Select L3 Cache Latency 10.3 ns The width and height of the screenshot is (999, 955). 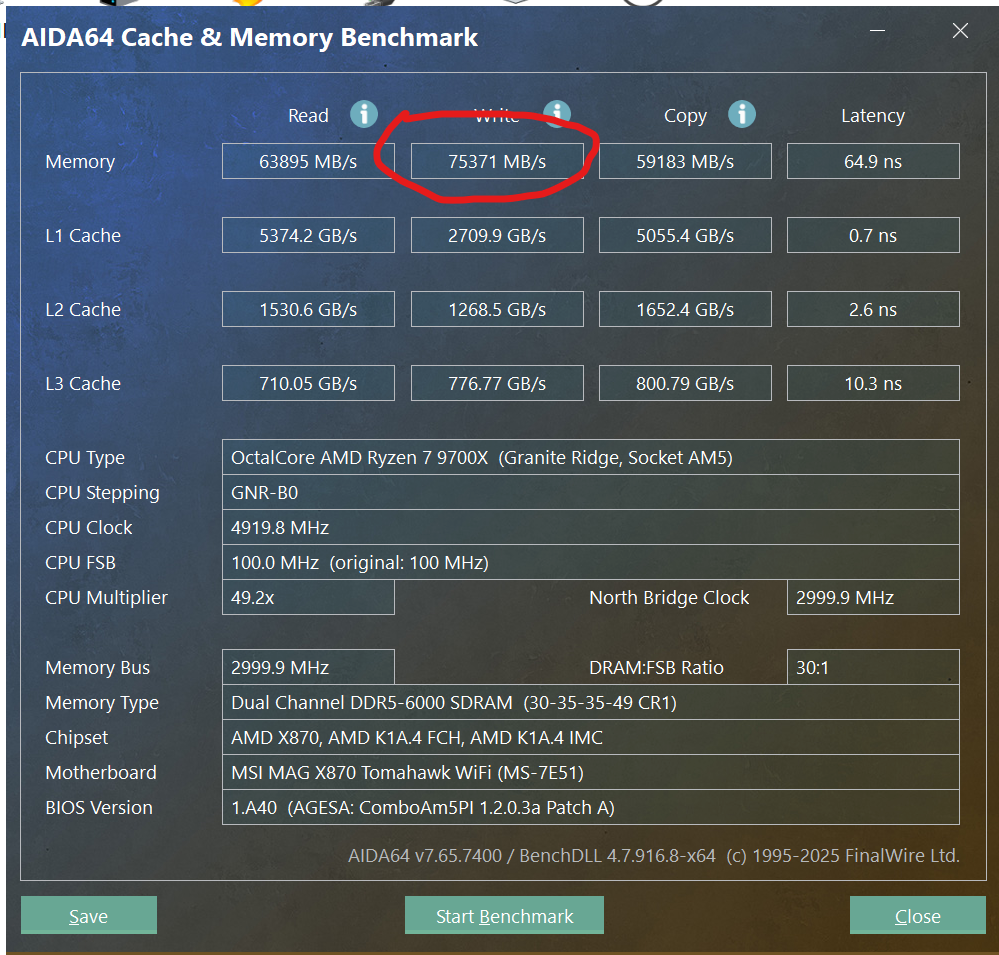tap(873, 383)
